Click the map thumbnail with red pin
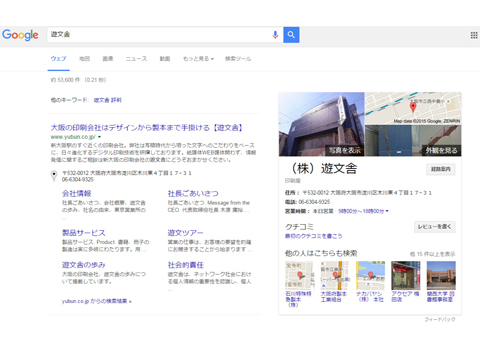 413,108
